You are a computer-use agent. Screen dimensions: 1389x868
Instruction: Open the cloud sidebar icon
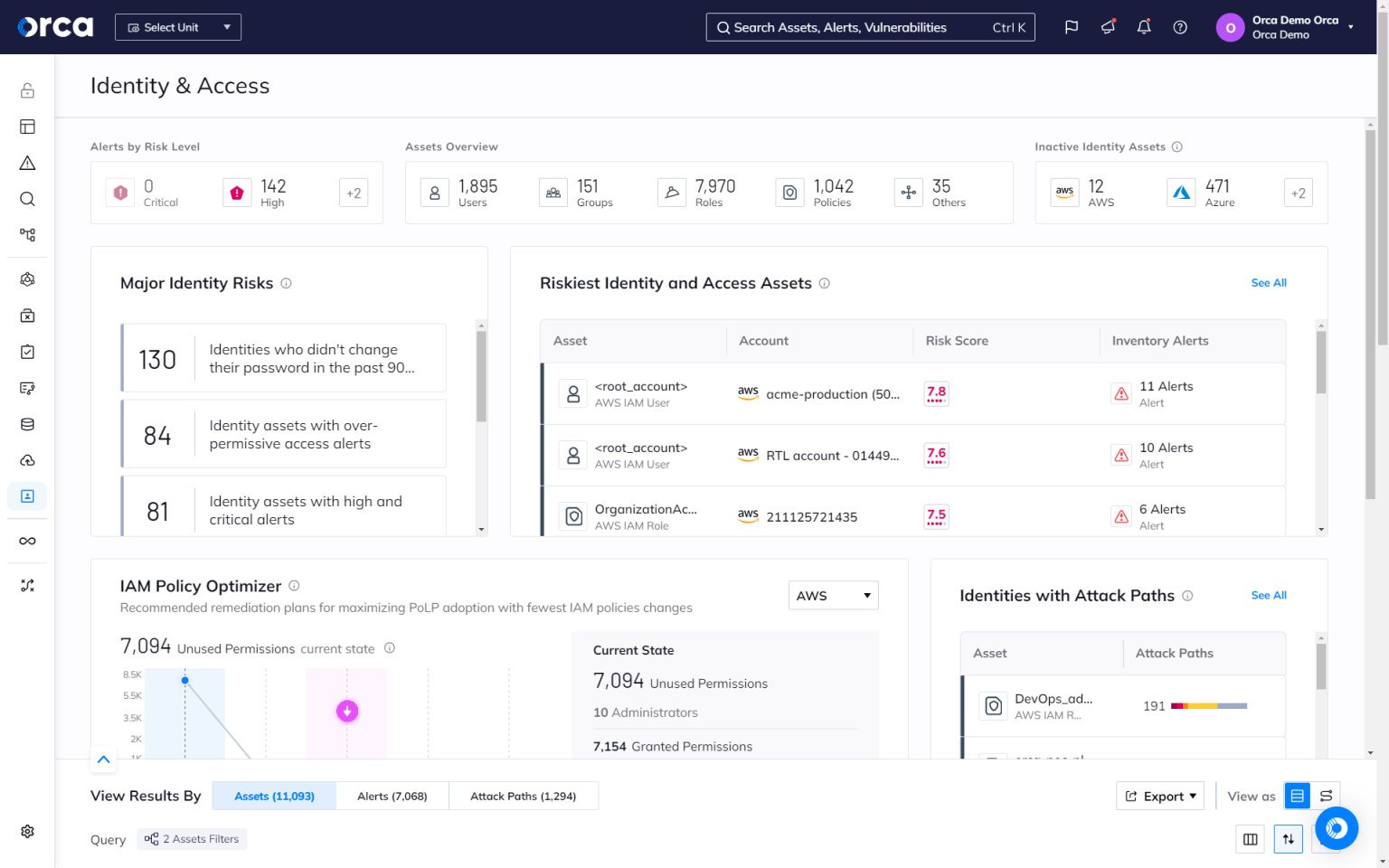tap(27, 460)
